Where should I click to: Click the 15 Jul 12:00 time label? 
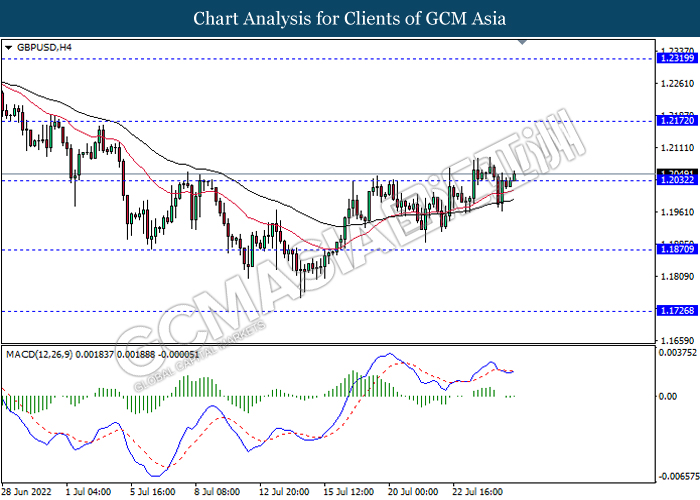click(x=349, y=492)
